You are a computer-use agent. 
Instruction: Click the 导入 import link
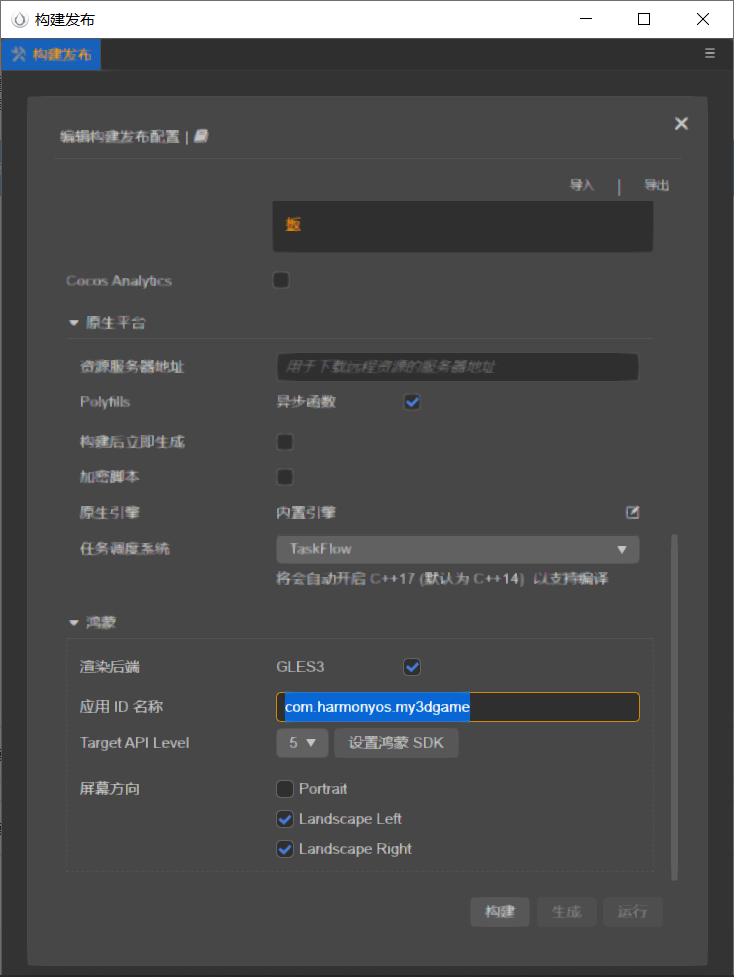(581, 185)
